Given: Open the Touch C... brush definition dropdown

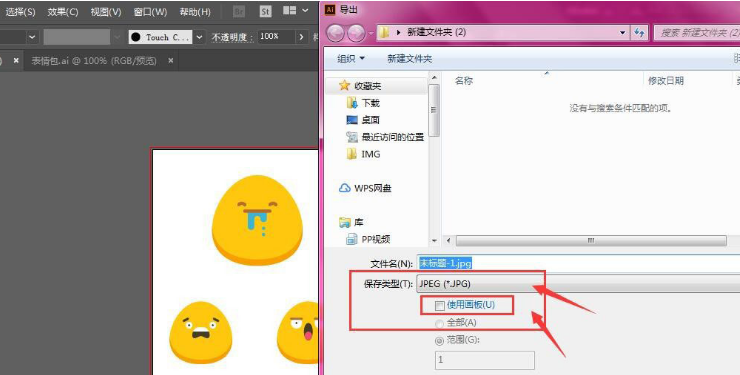Looking at the screenshot, I should pyautogui.click(x=200, y=37).
